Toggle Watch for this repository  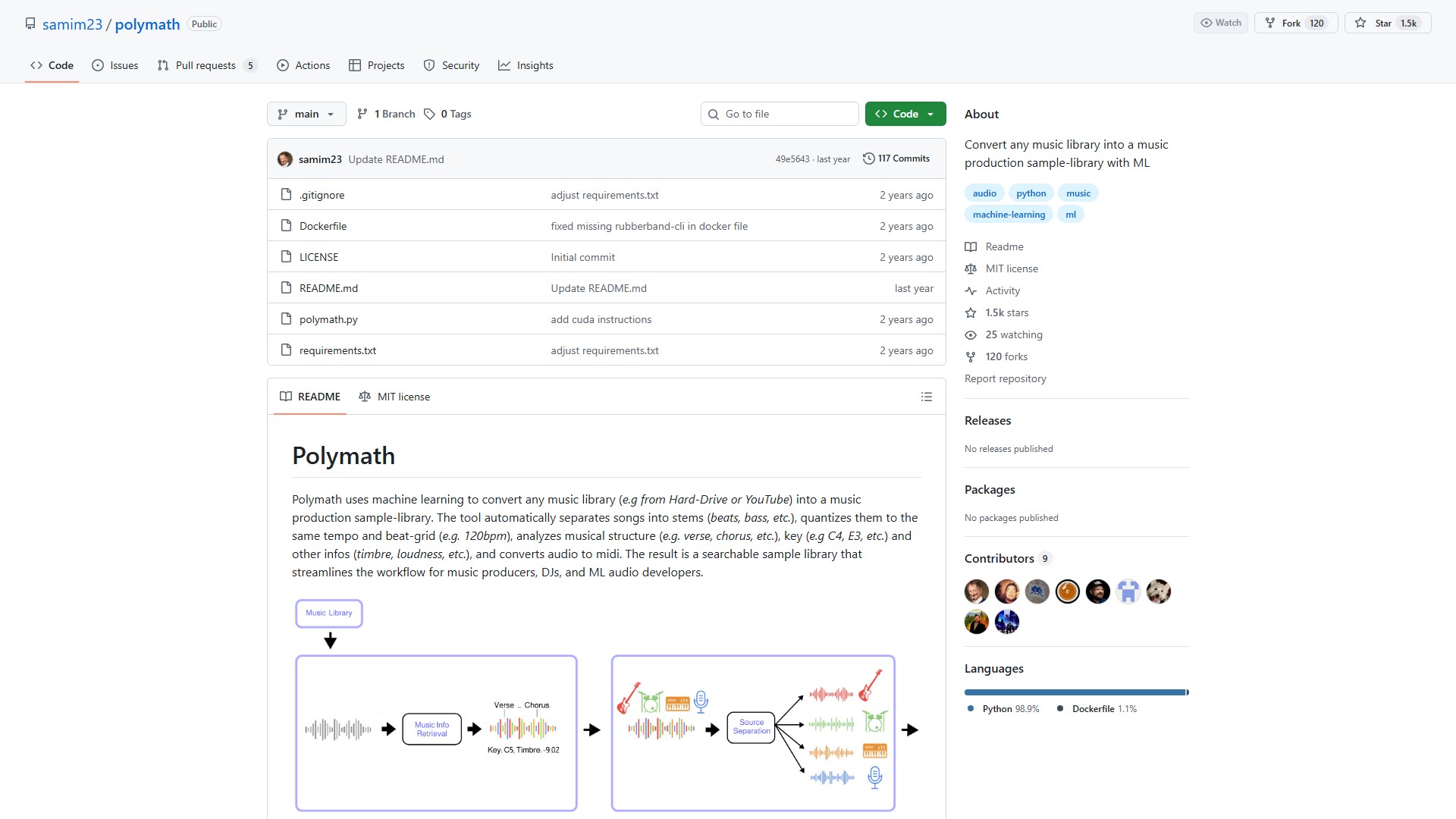[1220, 23]
